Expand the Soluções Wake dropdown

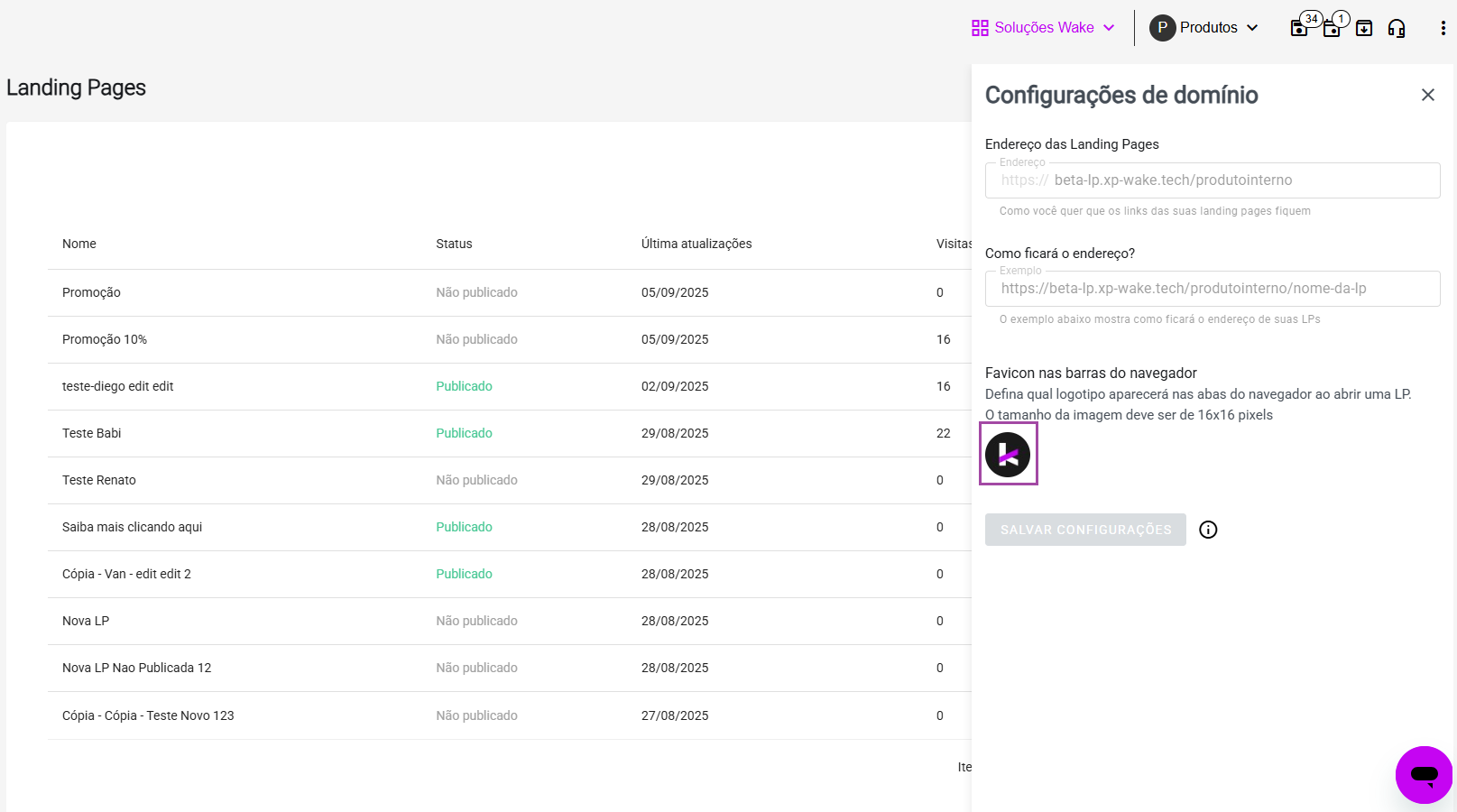1043,28
